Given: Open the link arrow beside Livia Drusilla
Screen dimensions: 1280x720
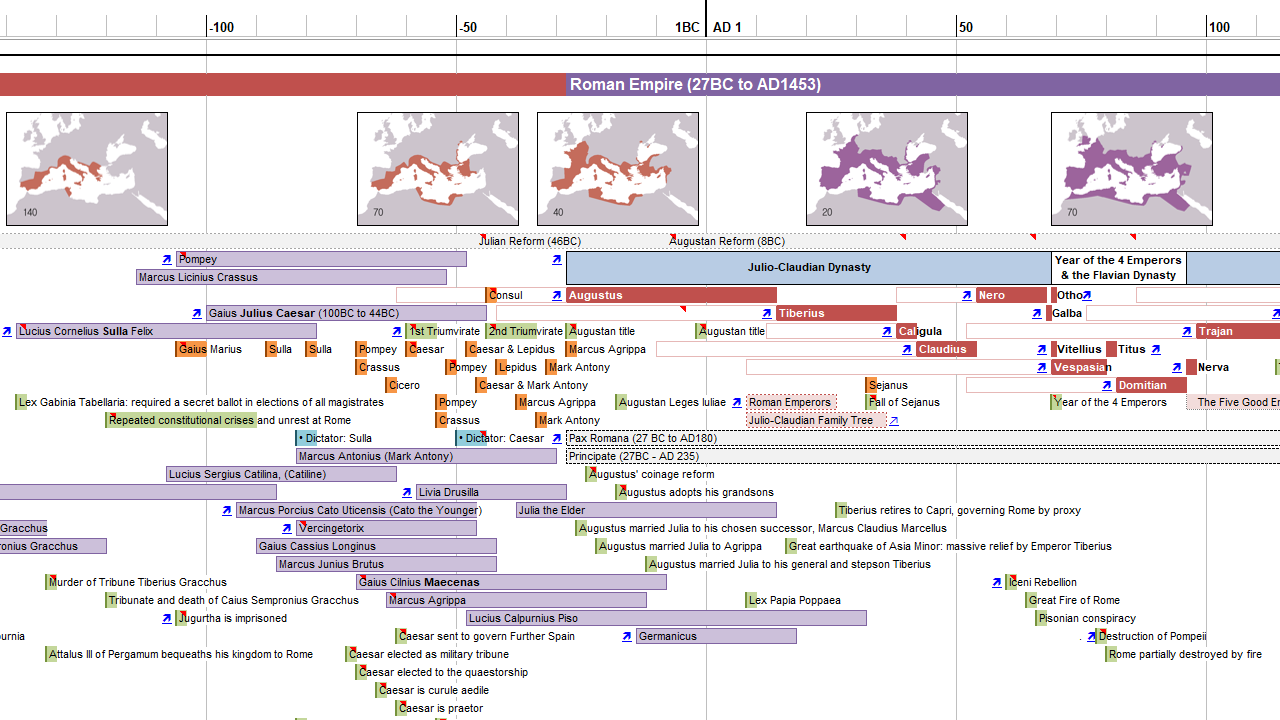Looking at the screenshot, I should (407, 492).
